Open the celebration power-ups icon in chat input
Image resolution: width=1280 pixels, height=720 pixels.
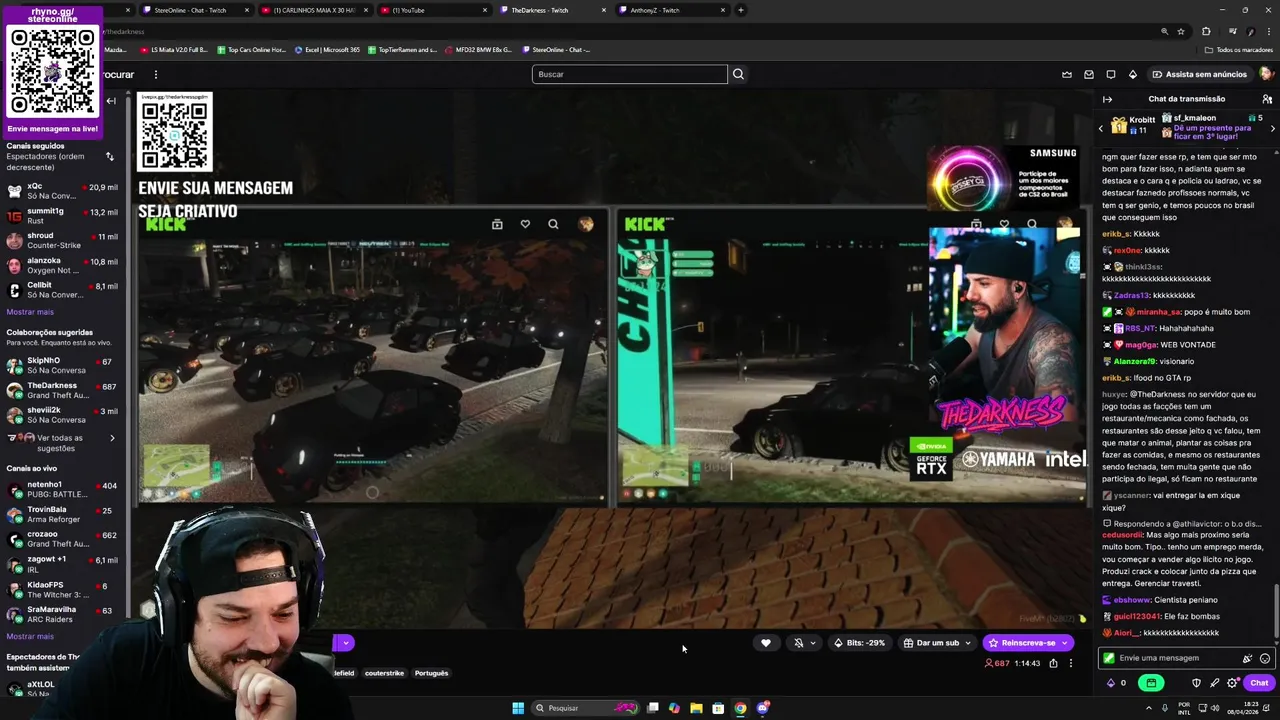pos(1247,658)
